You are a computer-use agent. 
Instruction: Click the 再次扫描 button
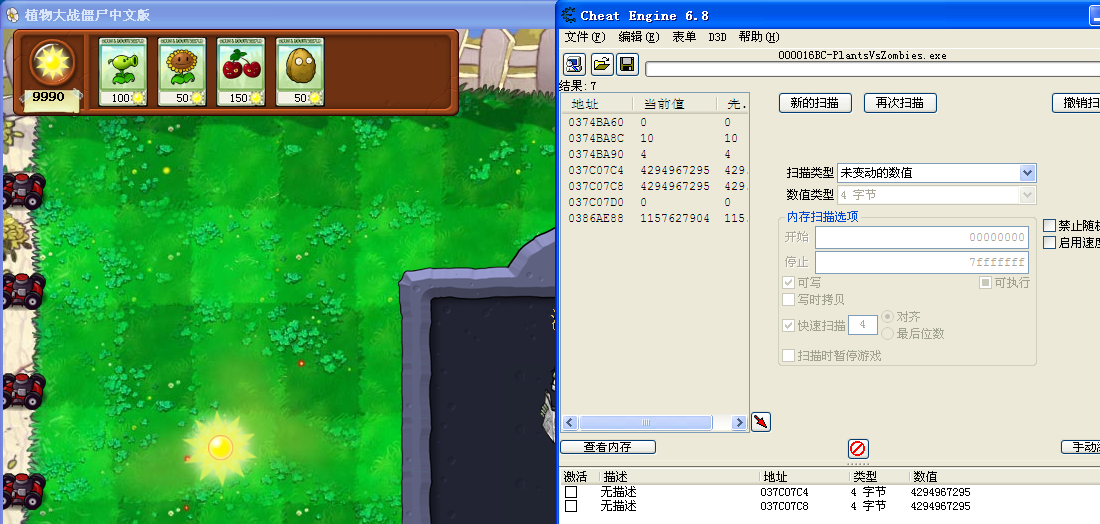click(x=900, y=103)
